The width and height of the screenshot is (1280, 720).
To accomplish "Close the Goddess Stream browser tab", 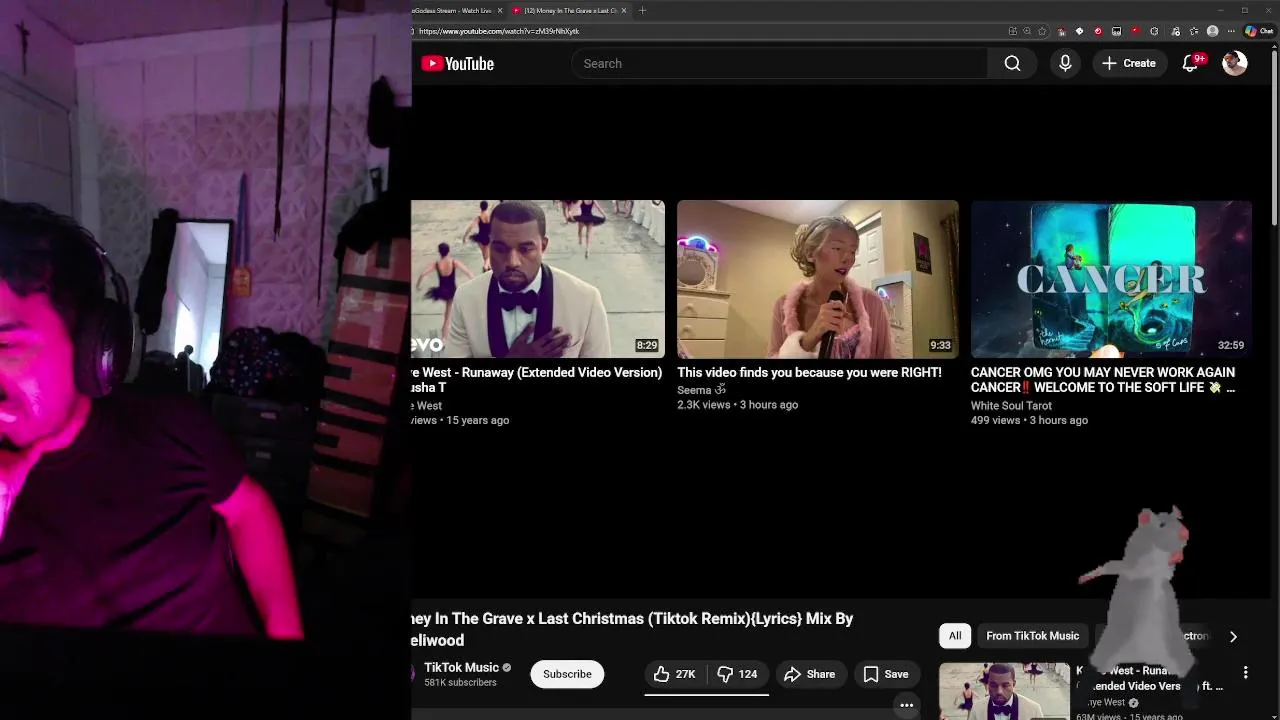I will pos(498,10).
